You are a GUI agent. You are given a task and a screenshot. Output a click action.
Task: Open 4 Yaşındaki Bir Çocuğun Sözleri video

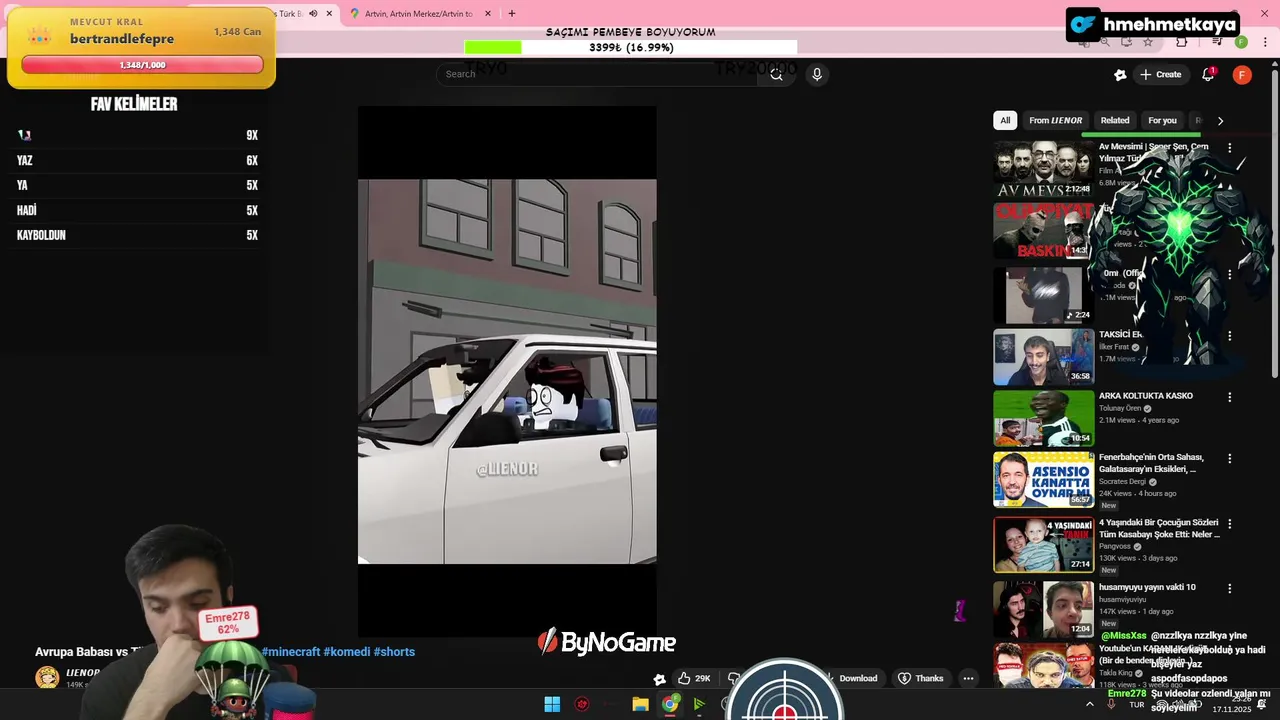[1159, 528]
